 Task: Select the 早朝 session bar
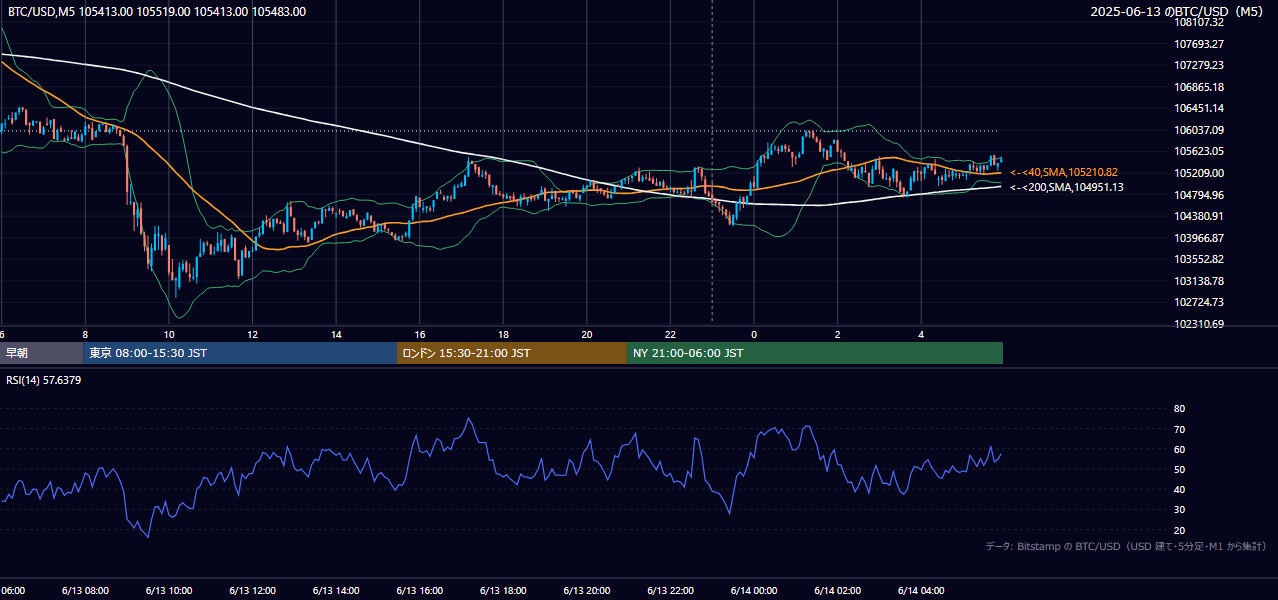click(41, 353)
